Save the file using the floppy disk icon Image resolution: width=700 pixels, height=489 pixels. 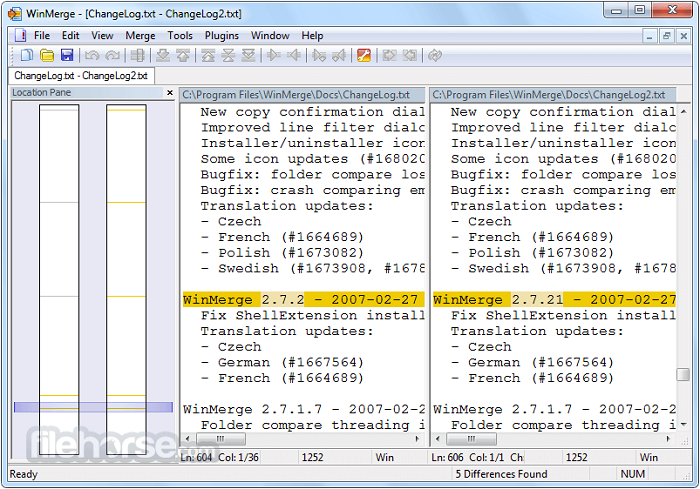[67, 55]
